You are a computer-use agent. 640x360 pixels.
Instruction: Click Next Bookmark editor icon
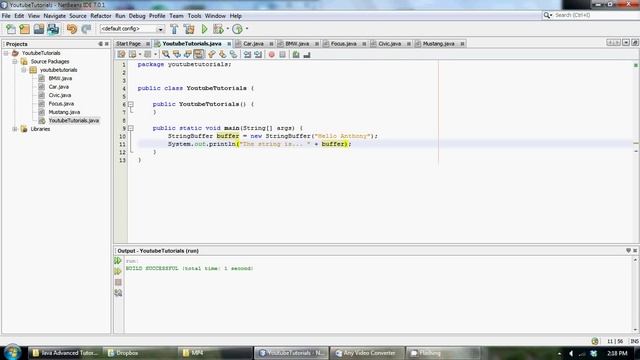[x=222, y=54]
